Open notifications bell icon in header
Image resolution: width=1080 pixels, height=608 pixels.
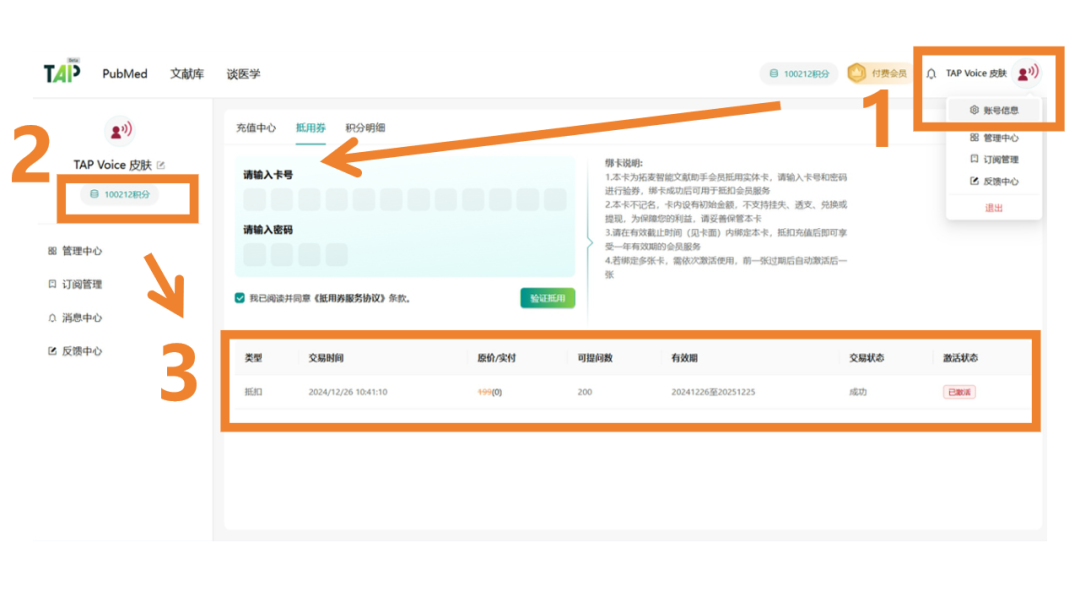931,74
